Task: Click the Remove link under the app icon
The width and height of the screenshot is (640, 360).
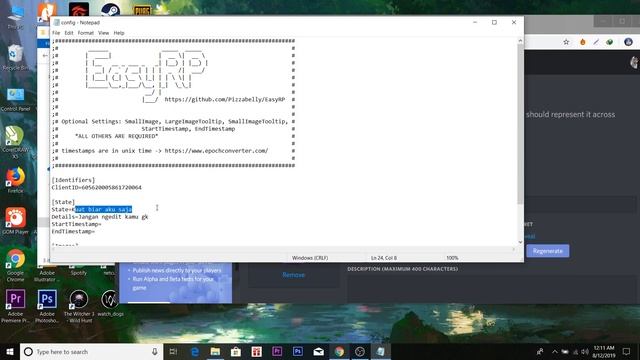Action: tap(293, 275)
